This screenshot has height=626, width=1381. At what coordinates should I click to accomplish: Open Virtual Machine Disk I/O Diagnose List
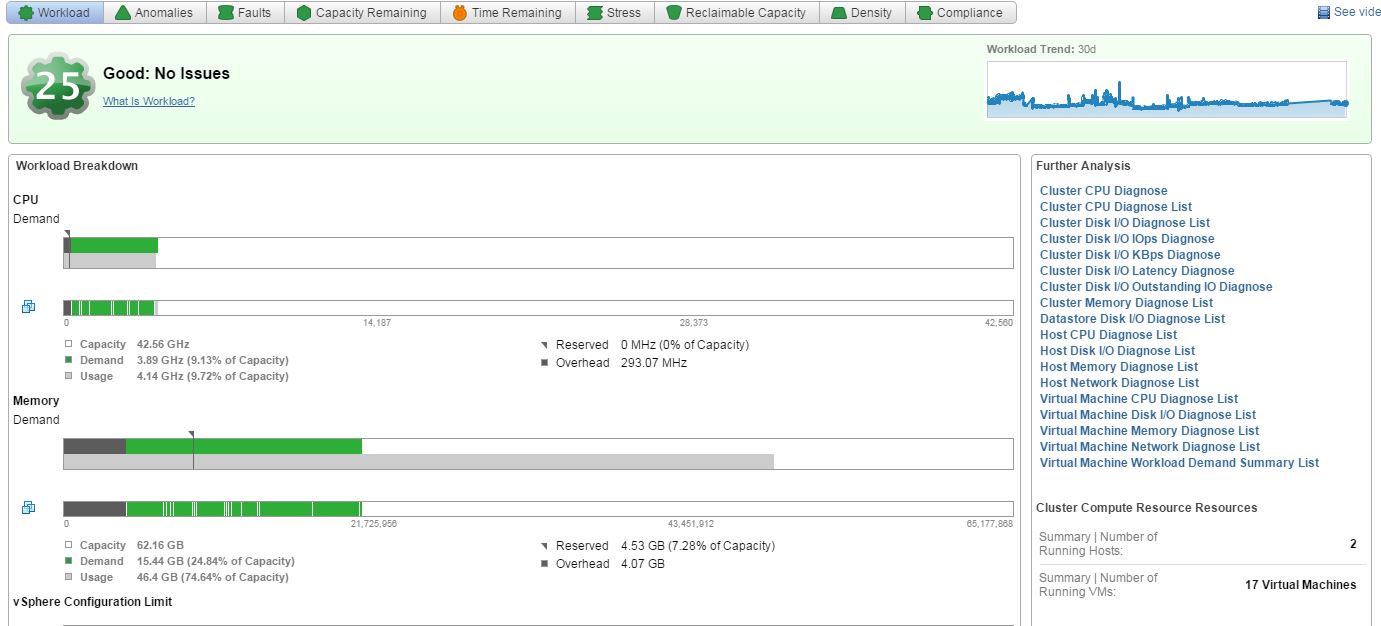[x=1148, y=415]
